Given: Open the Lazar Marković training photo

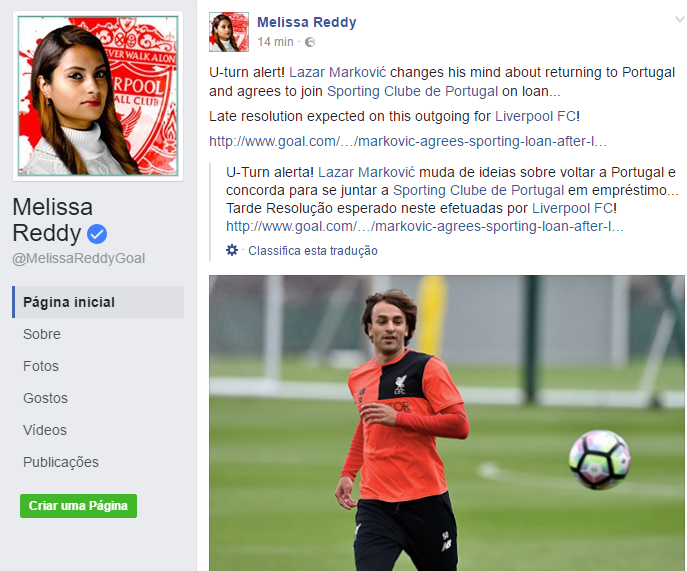Looking at the screenshot, I should (x=446, y=423).
